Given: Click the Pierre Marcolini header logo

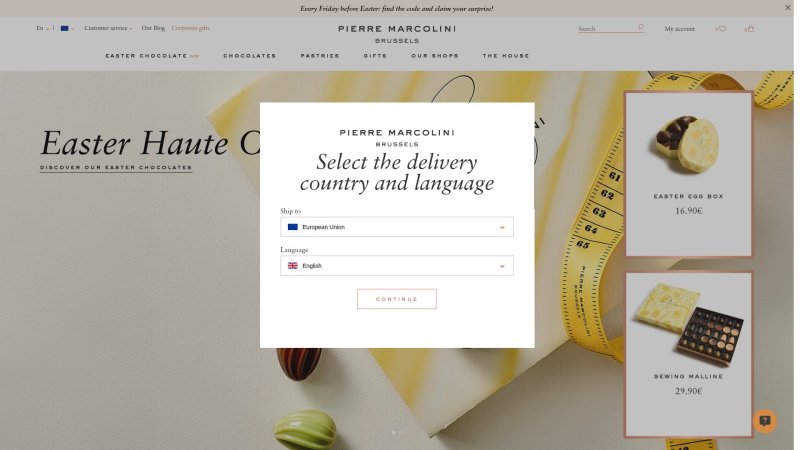Looking at the screenshot, I should click(x=397, y=34).
